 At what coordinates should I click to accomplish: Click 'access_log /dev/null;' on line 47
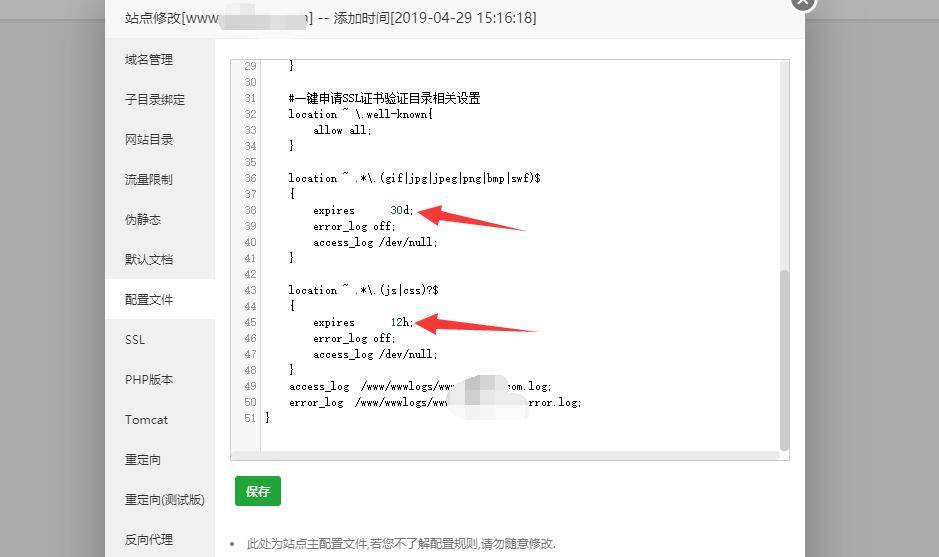click(375, 355)
